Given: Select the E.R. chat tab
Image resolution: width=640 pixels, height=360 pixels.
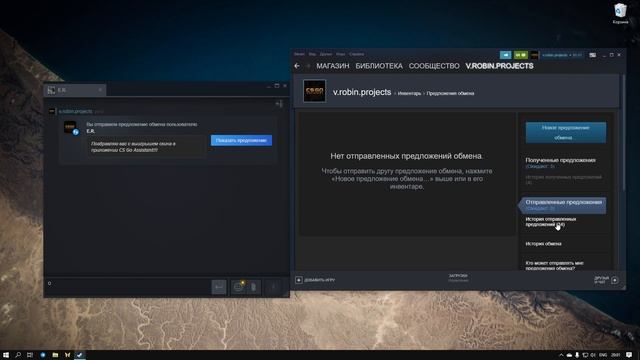Looking at the screenshot, I should [x=75, y=90].
